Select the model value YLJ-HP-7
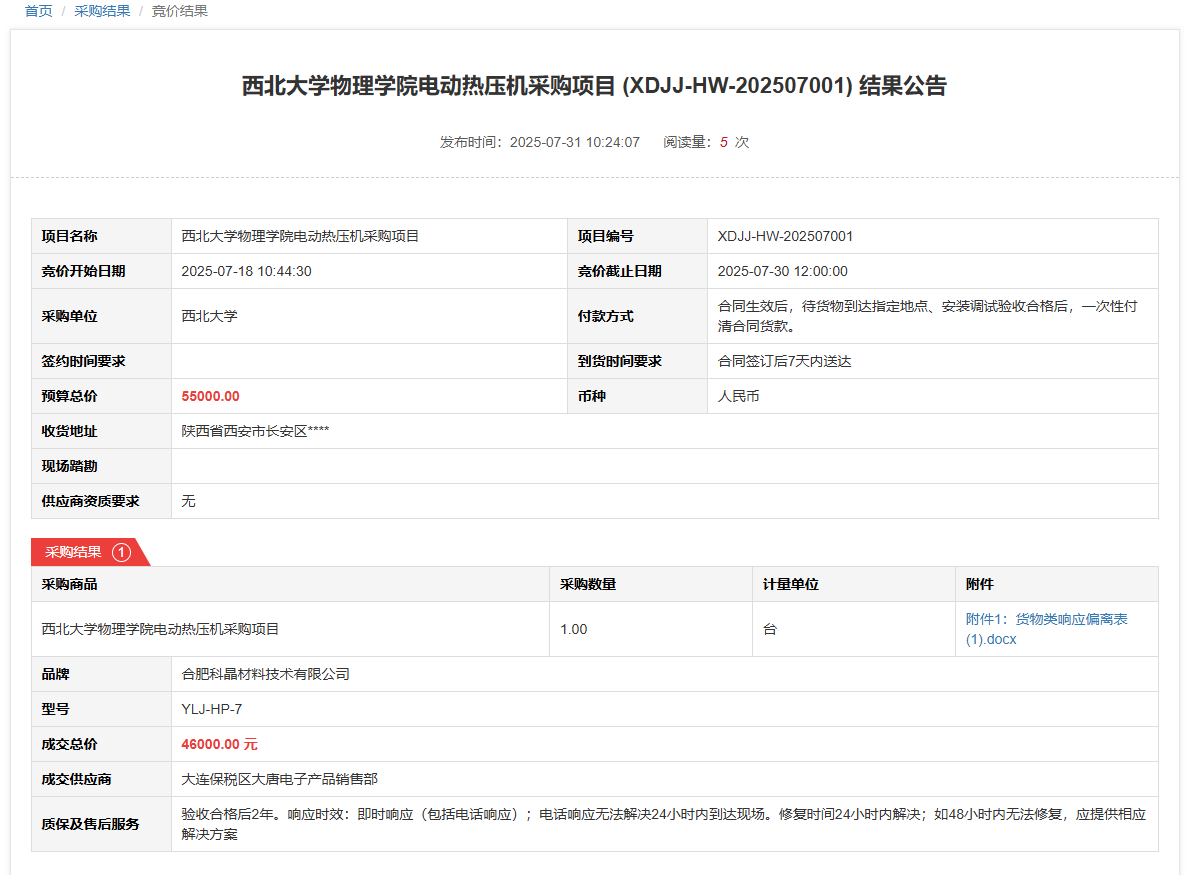The width and height of the screenshot is (1192, 875). tap(211, 710)
